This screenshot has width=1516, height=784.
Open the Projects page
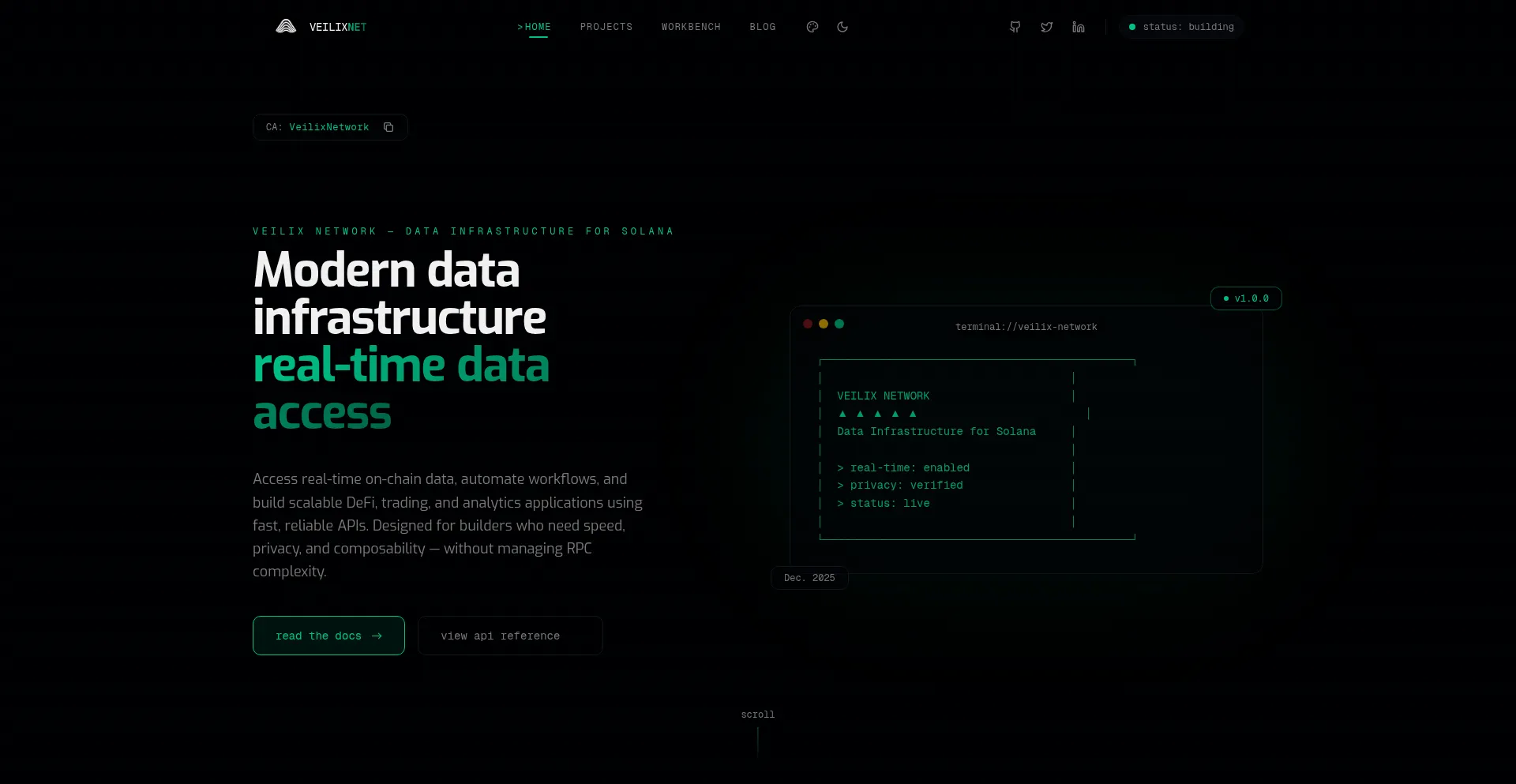[606, 27]
